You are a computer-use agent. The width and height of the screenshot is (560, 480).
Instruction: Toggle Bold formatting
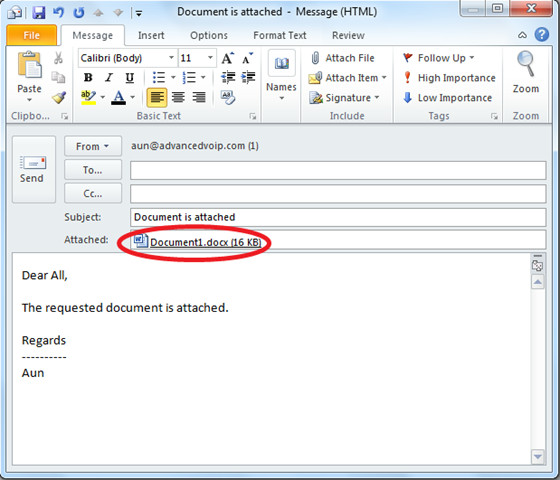pos(88,78)
